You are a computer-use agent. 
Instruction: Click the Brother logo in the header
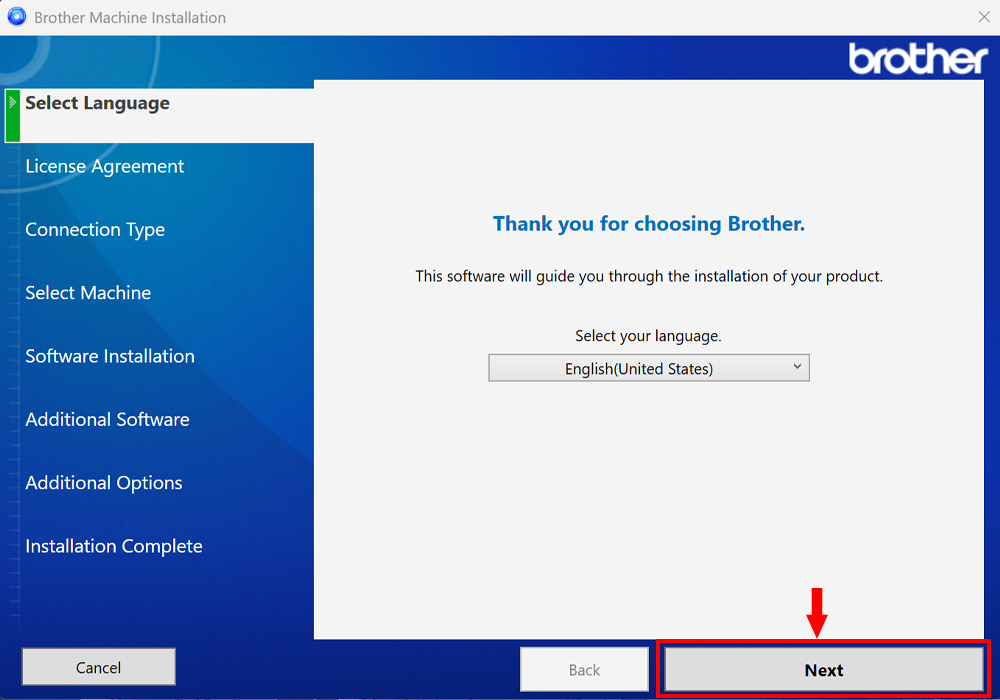[x=918, y=59]
